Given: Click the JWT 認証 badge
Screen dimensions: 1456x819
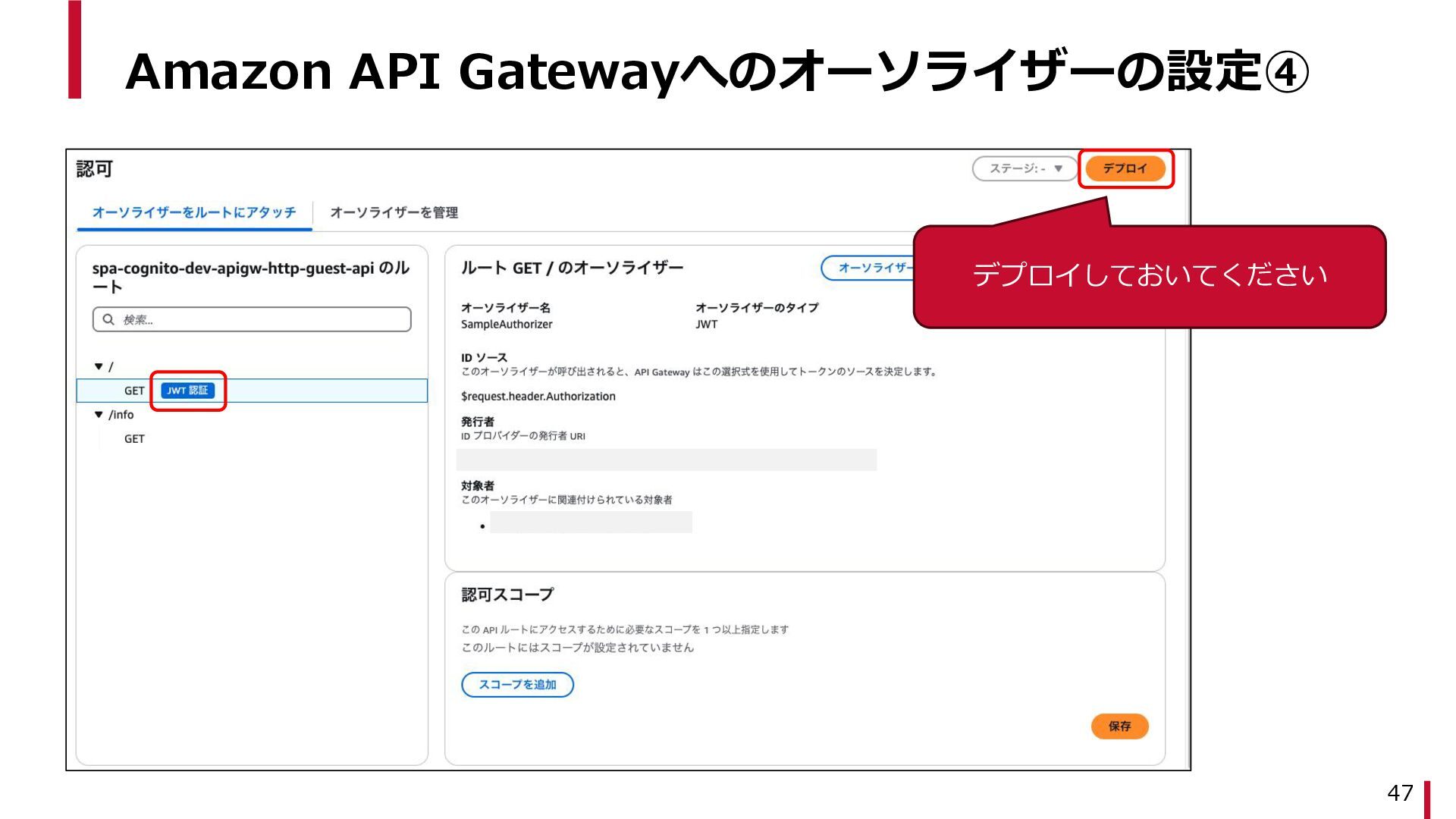Looking at the screenshot, I should coord(187,391).
